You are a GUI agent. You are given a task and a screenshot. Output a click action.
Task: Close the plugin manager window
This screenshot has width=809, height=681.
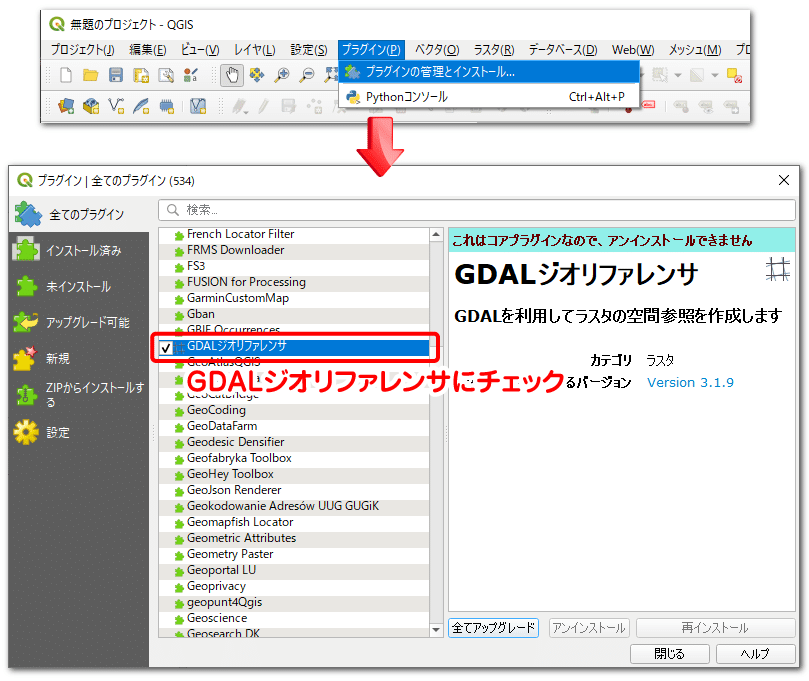coord(784,180)
